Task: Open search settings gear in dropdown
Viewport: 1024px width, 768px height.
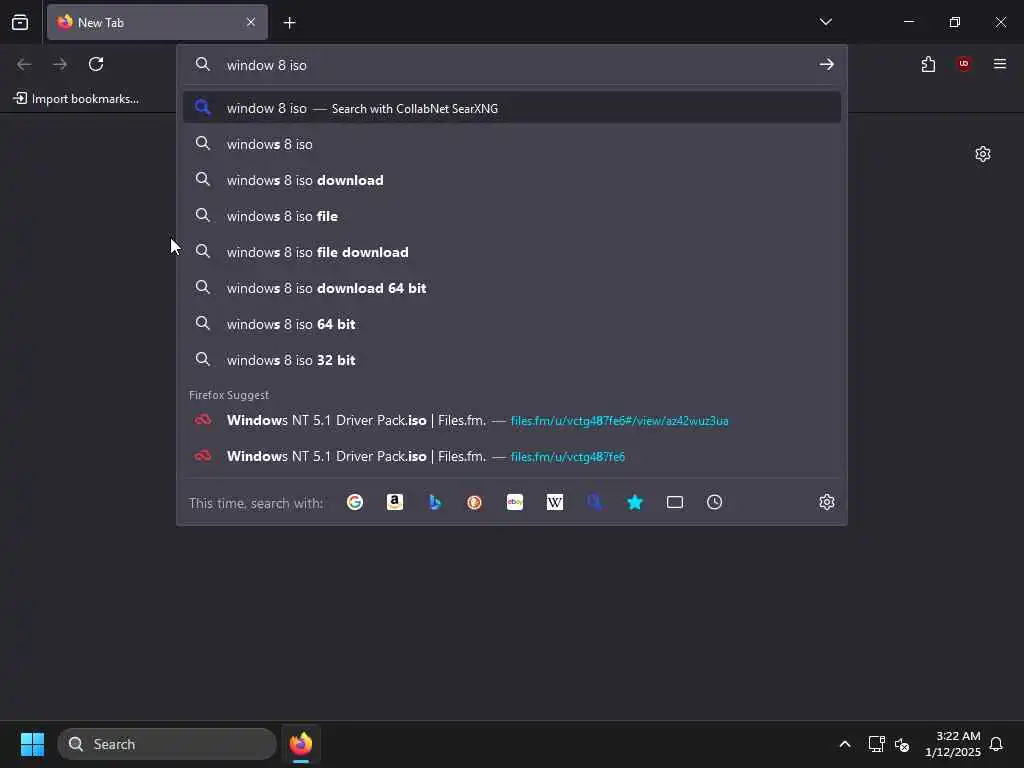Action: tap(827, 502)
